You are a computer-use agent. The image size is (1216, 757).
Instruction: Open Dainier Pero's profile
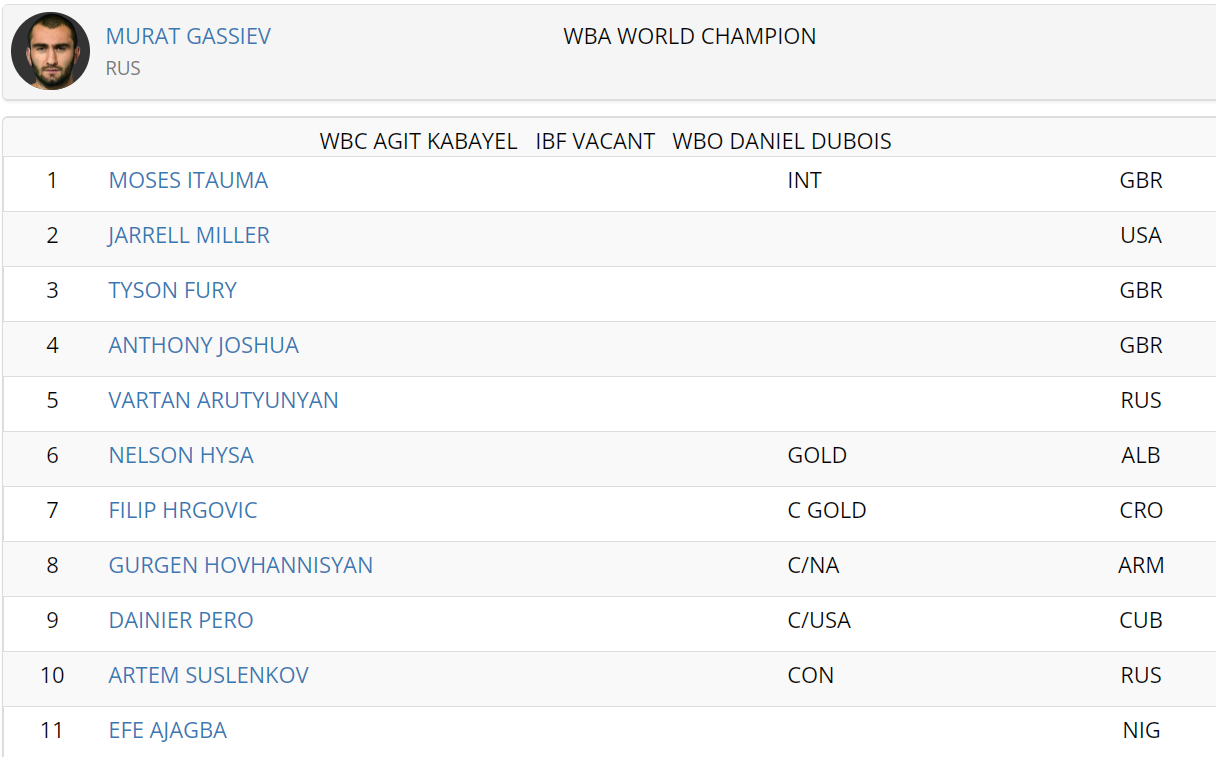[181, 620]
